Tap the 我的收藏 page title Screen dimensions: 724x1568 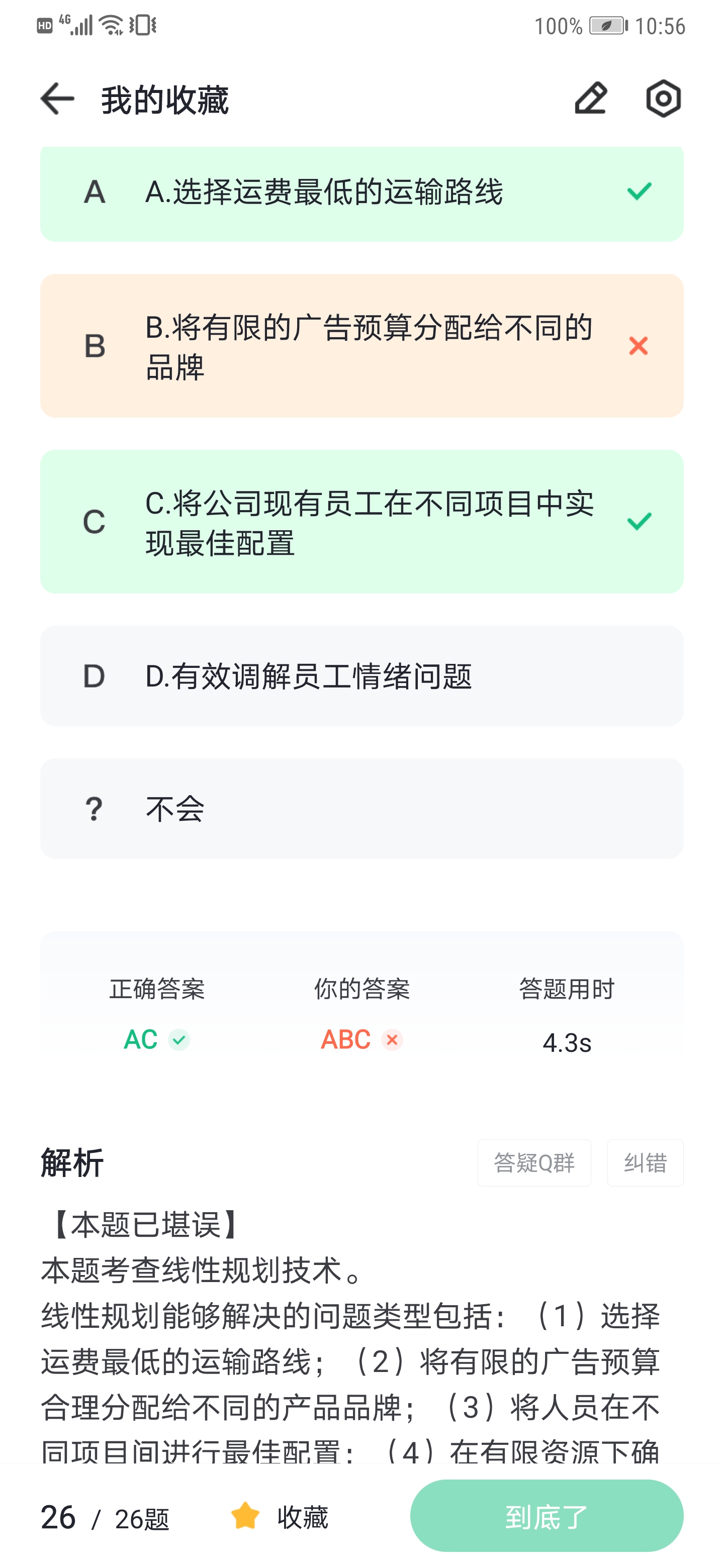coord(164,100)
